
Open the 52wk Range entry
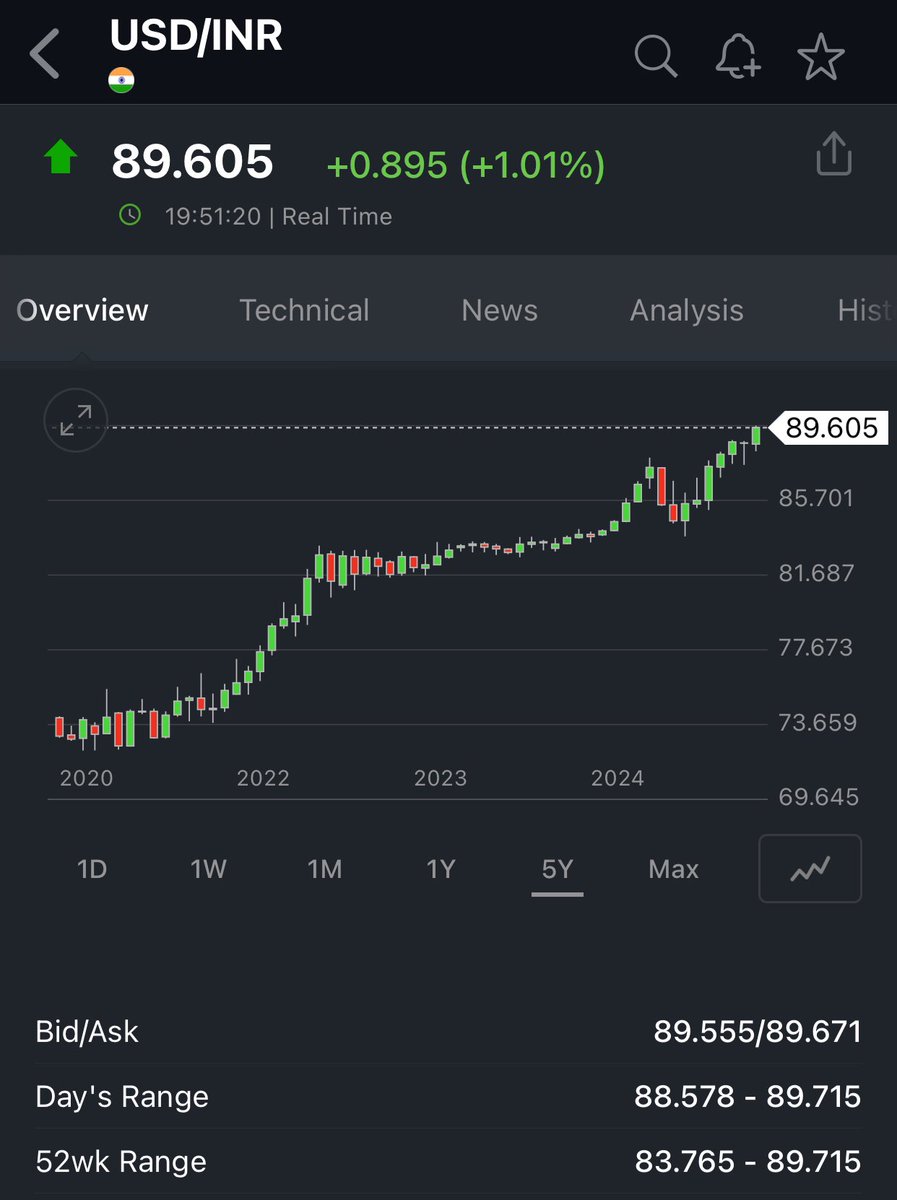(448, 1161)
